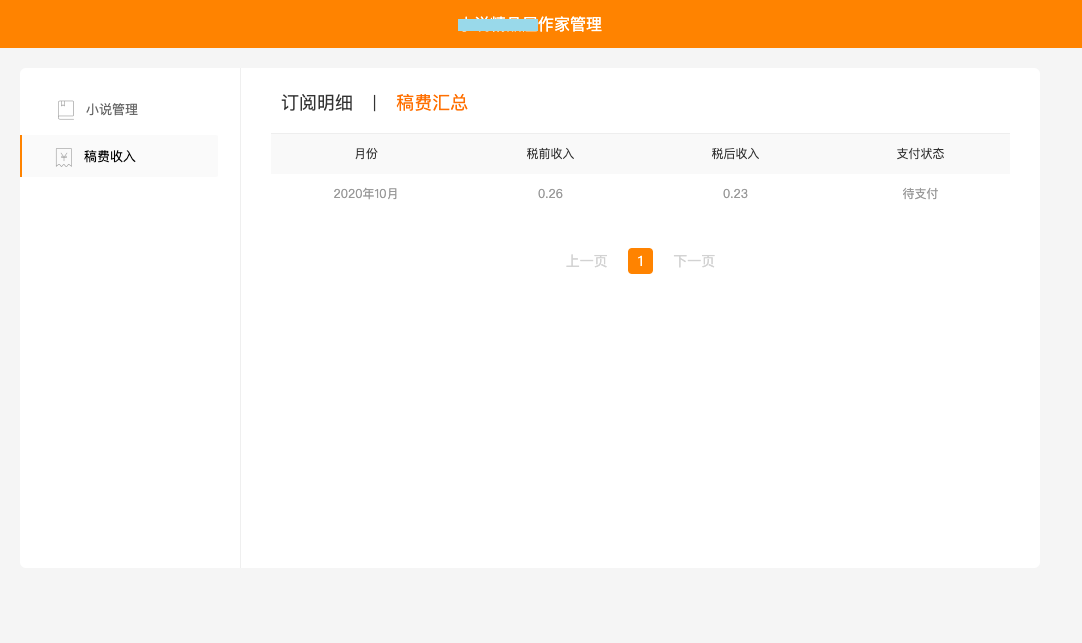Click the receipt icon beside 稿费收入
The image size is (1082, 643).
point(64,157)
